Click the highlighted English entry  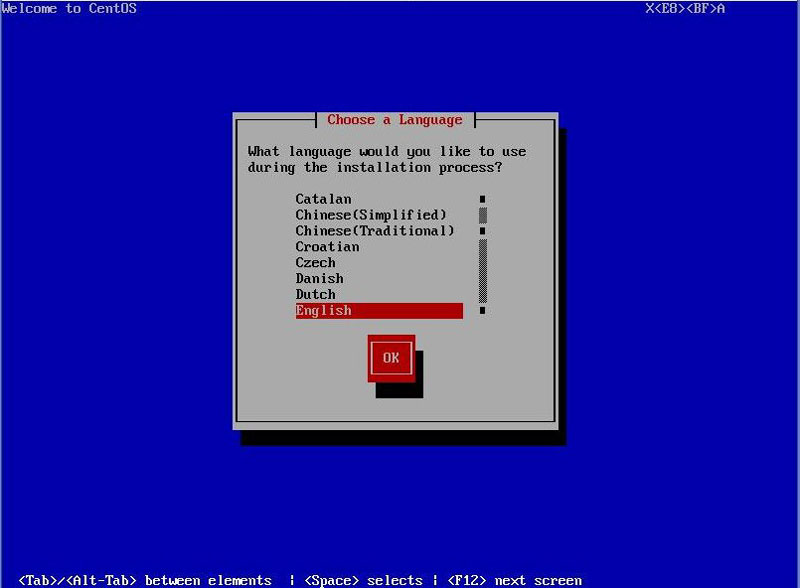click(x=379, y=310)
